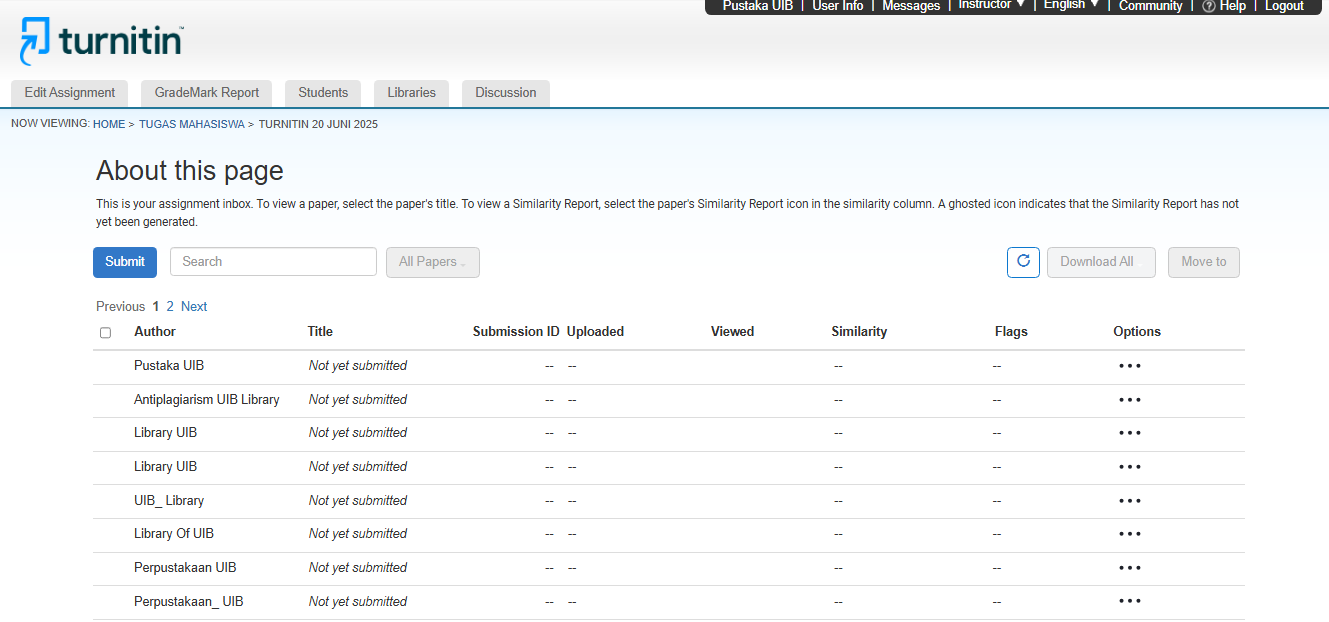
Task: Tick the select-all checkbox beside Author
Action: pyautogui.click(x=106, y=333)
